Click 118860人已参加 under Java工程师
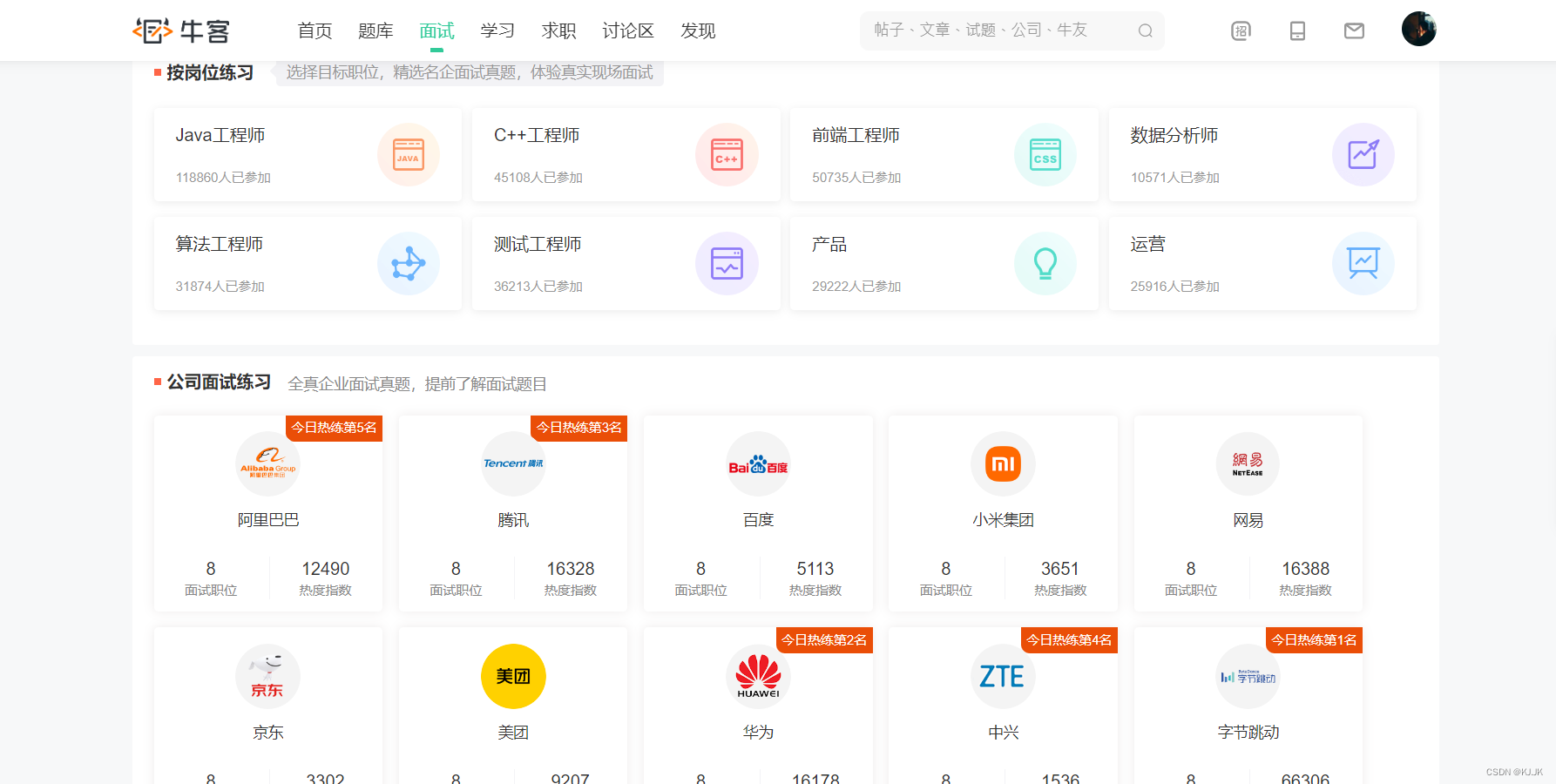1556x784 pixels. [223, 177]
